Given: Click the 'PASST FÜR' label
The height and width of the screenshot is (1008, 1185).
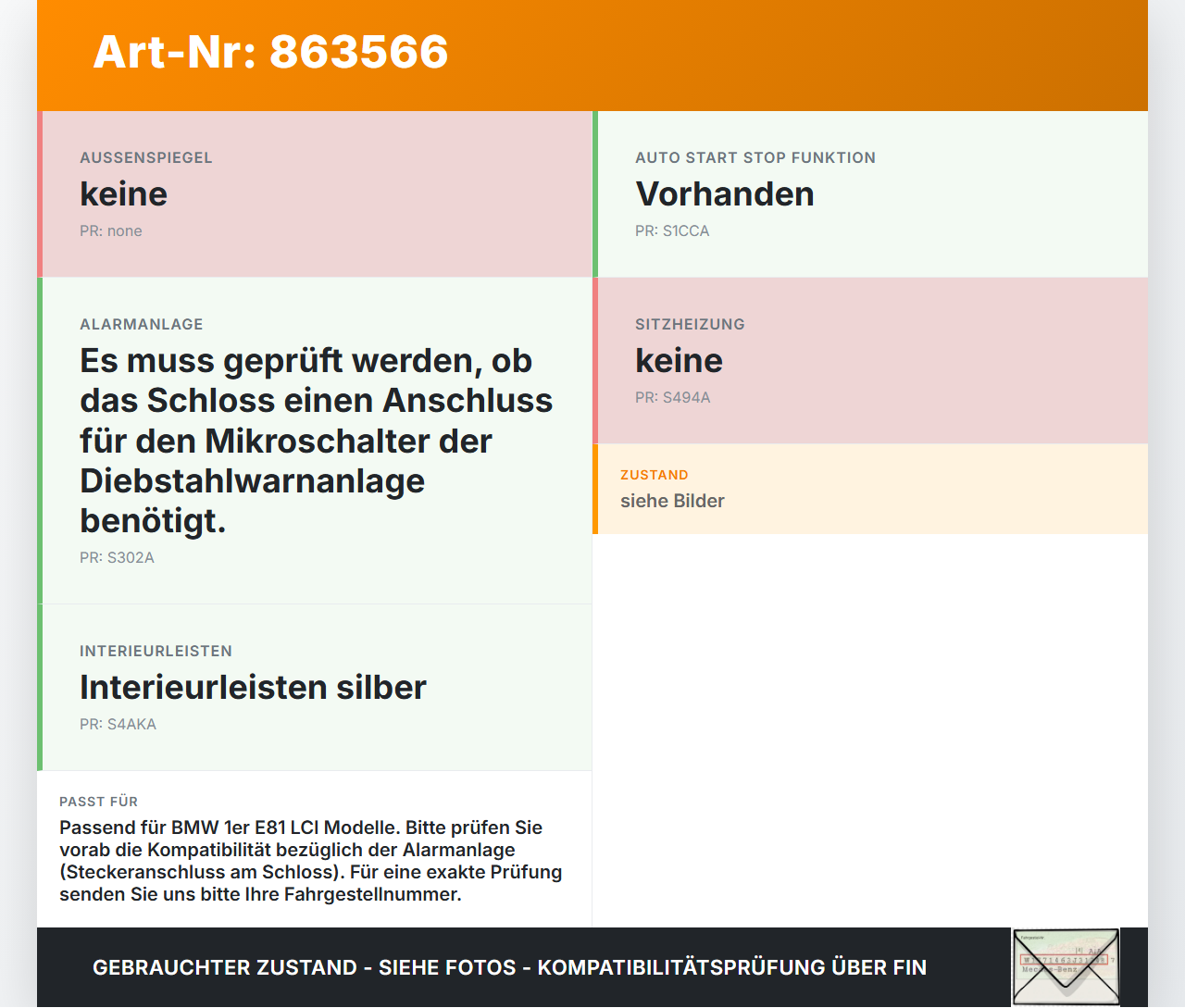Looking at the screenshot, I should 98,802.
